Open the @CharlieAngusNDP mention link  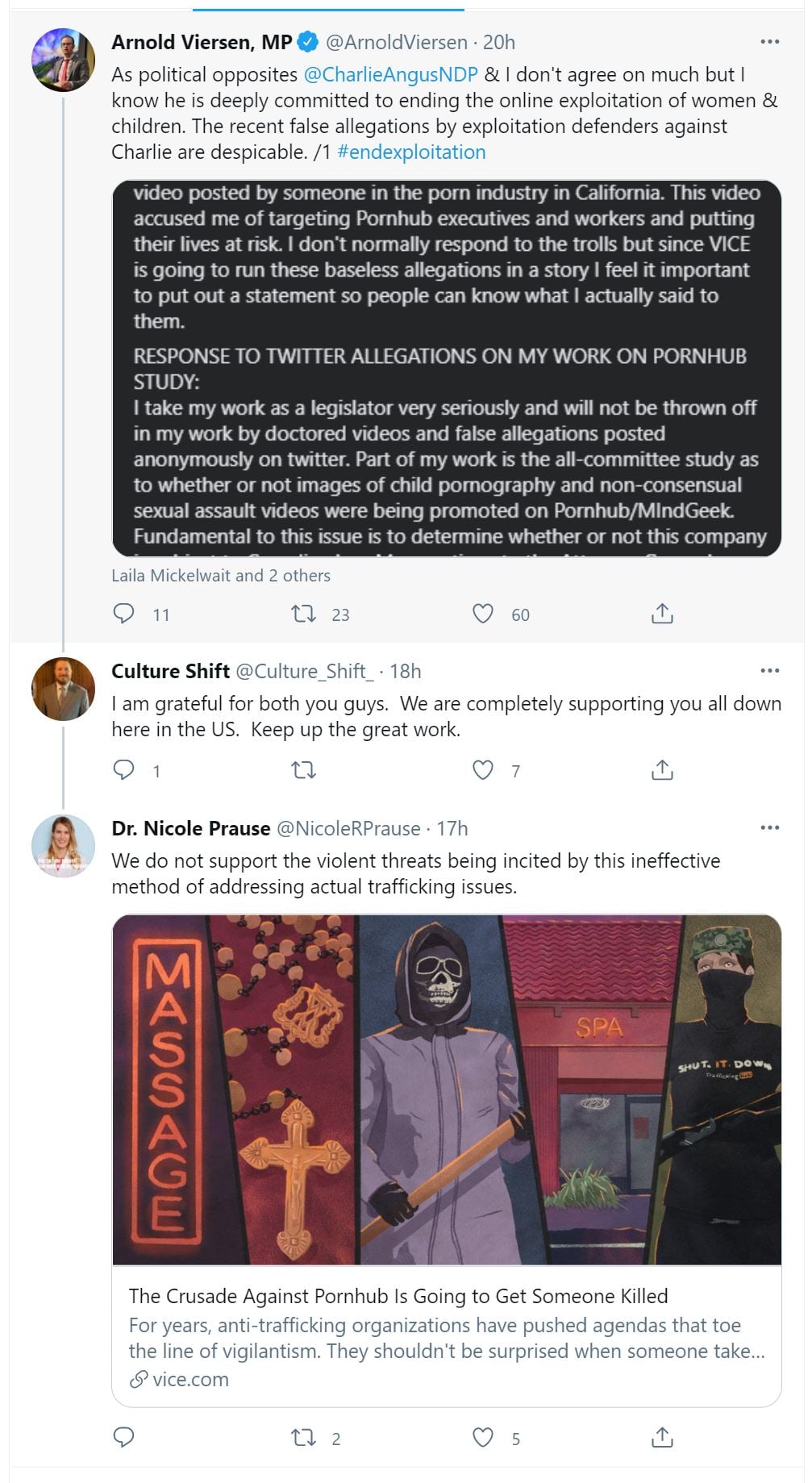[x=390, y=75]
